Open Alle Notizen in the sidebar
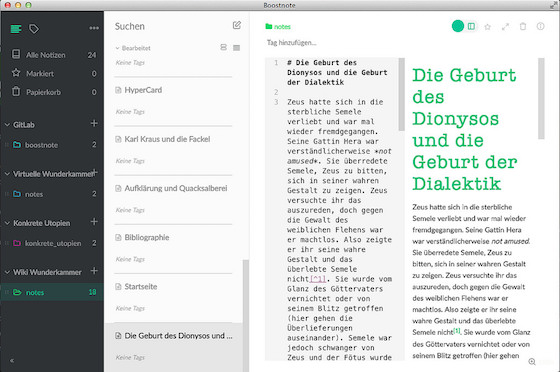 click(x=52, y=55)
